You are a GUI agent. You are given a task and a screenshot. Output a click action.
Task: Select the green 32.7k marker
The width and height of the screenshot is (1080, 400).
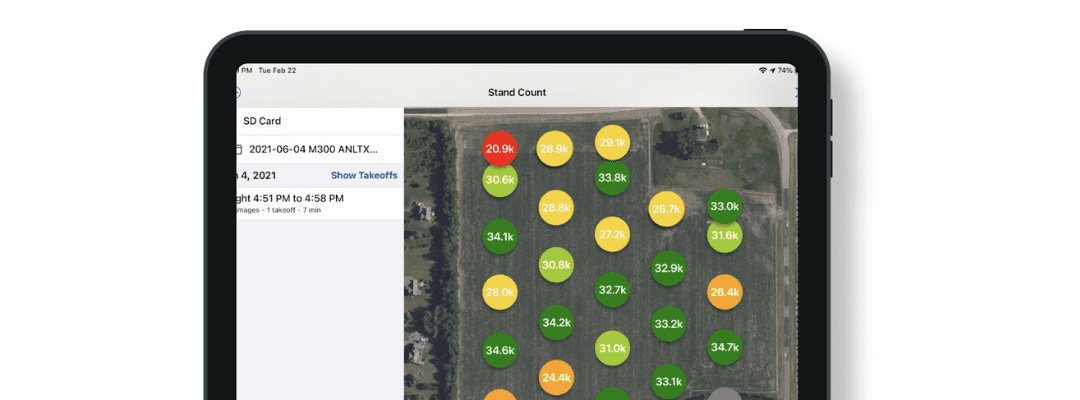point(612,290)
